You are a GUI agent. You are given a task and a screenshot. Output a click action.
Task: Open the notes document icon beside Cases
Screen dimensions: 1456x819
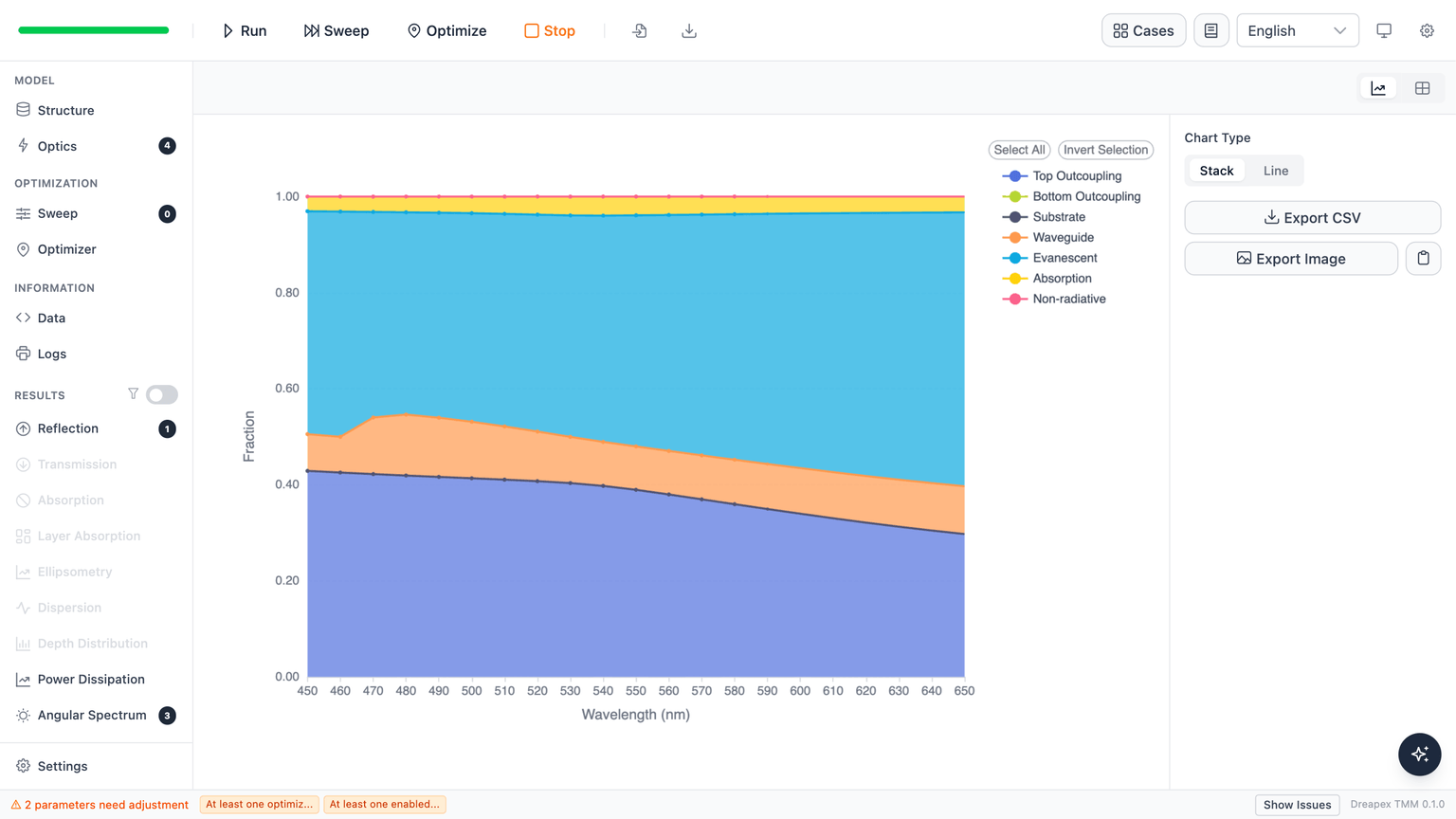1211,30
